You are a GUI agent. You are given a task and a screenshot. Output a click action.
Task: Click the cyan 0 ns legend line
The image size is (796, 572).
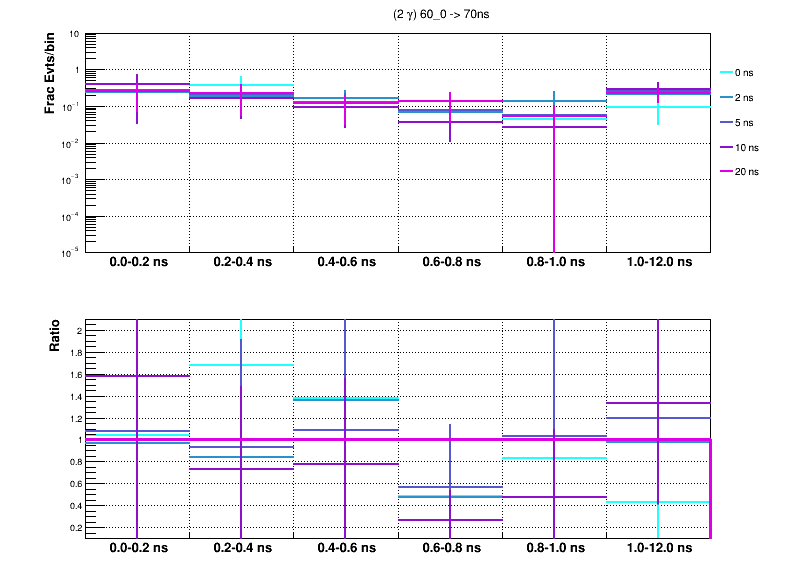pos(728,73)
